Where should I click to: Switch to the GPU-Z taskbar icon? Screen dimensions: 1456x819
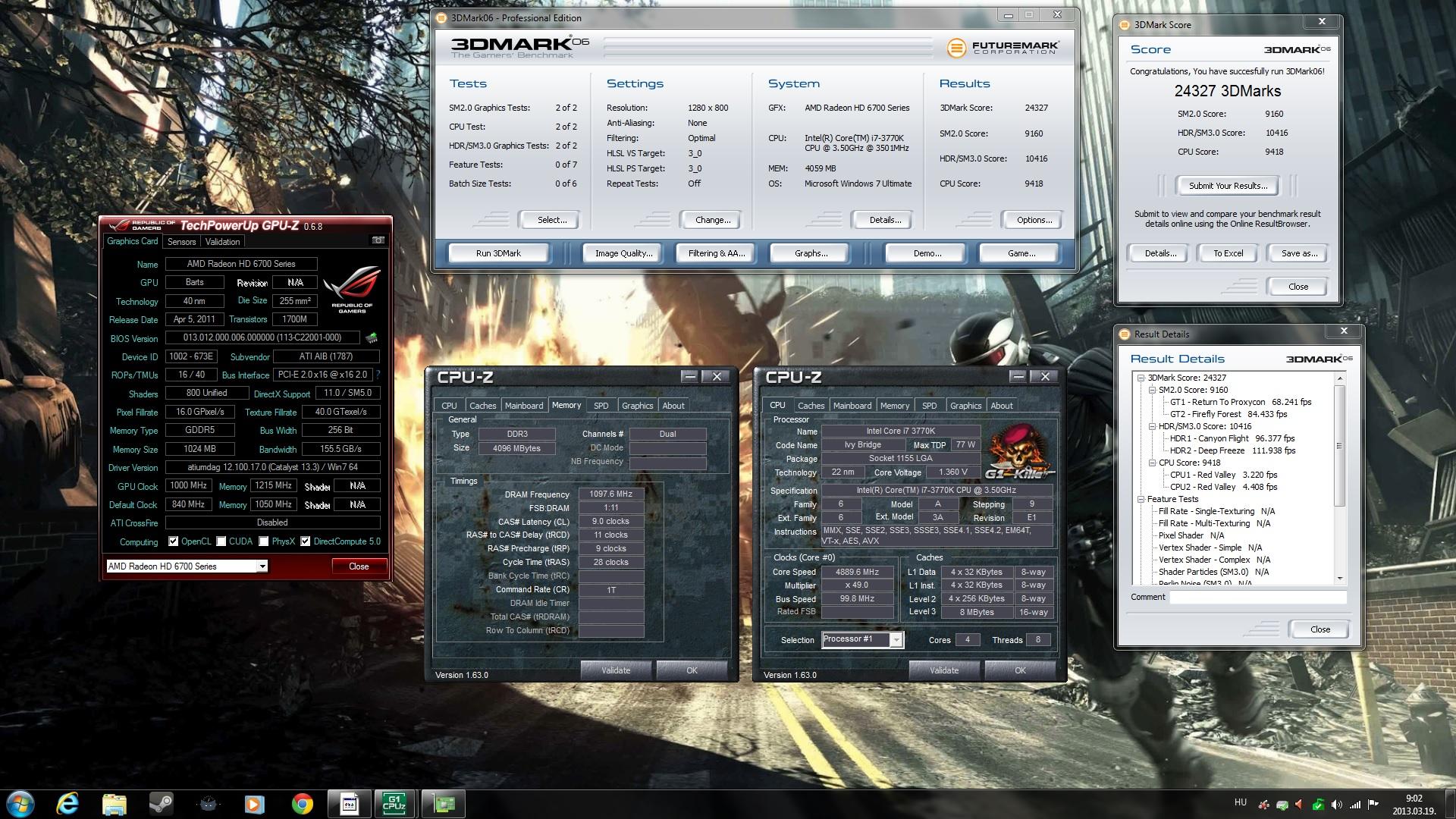pyautogui.click(x=443, y=803)
